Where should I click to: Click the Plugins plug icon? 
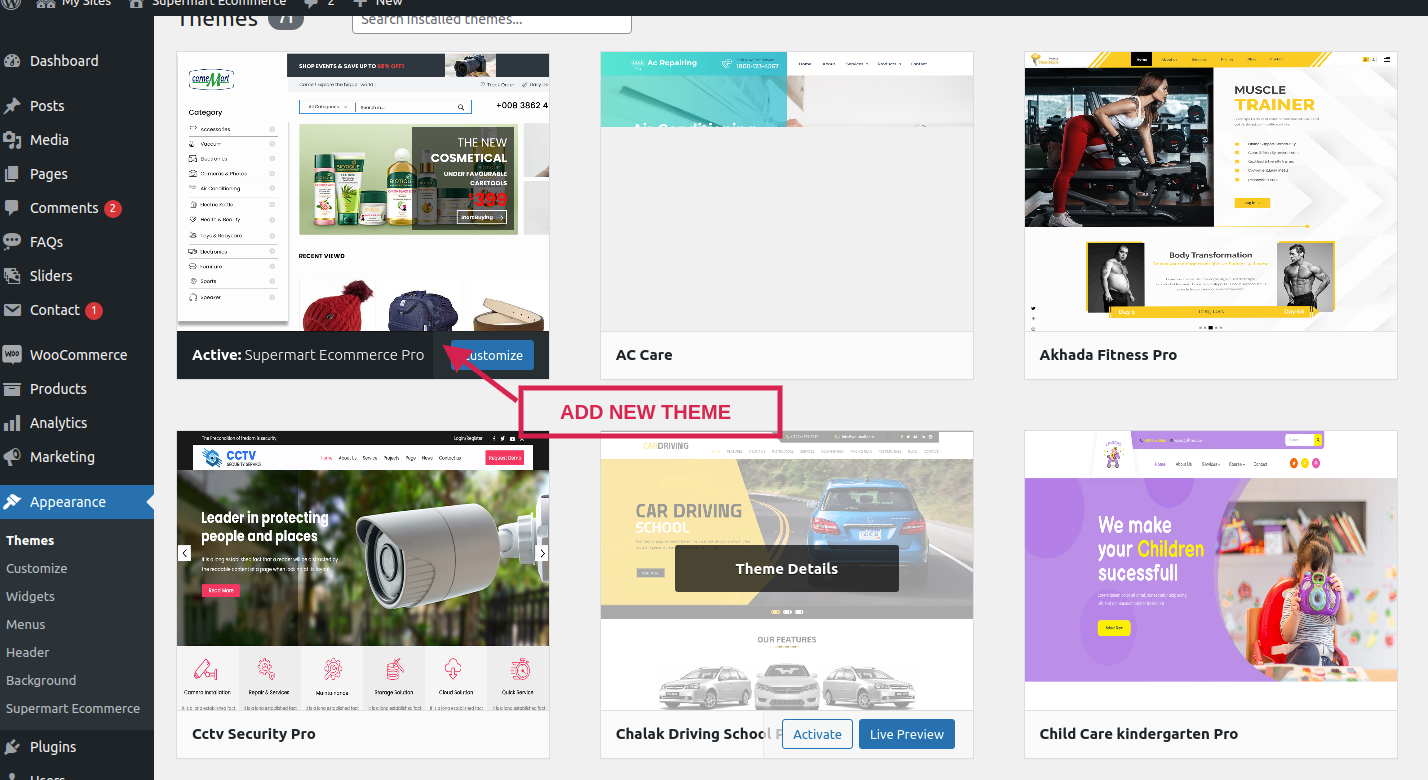coord(12,747)
